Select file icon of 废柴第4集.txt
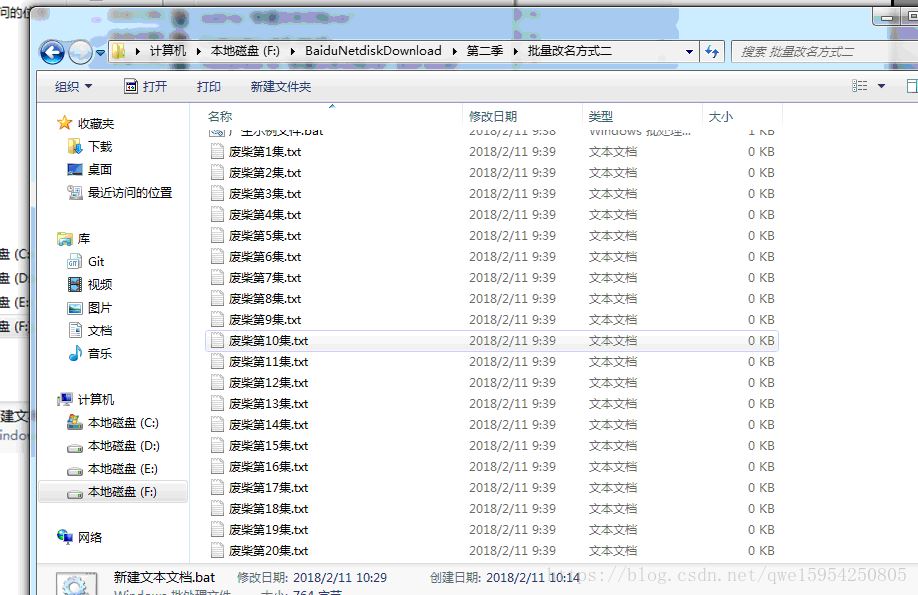This screenshot has width=918, height=595. tap(217, 215)
